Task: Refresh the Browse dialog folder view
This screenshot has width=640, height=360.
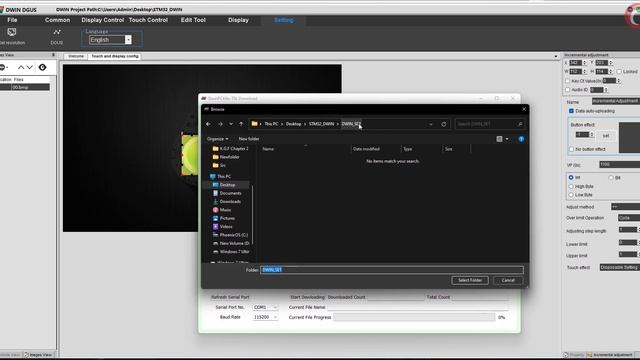Action: click(x=444, y=124)
